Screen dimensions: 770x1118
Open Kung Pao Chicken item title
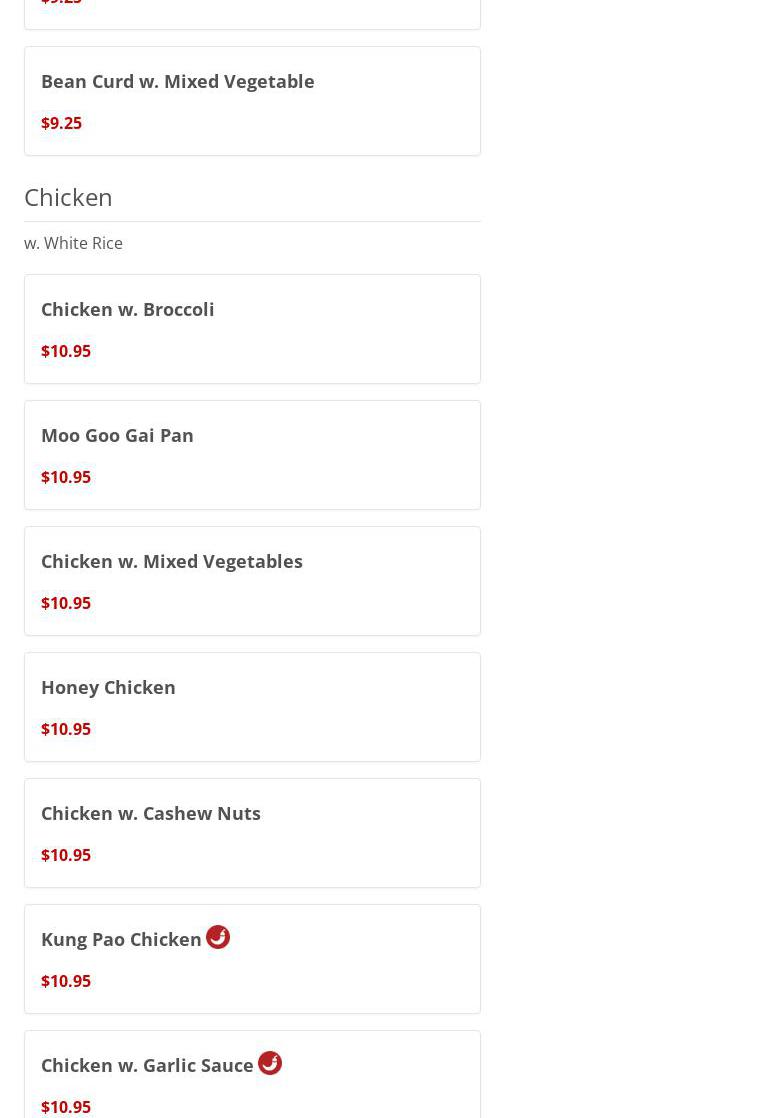[x=121, y=939]
